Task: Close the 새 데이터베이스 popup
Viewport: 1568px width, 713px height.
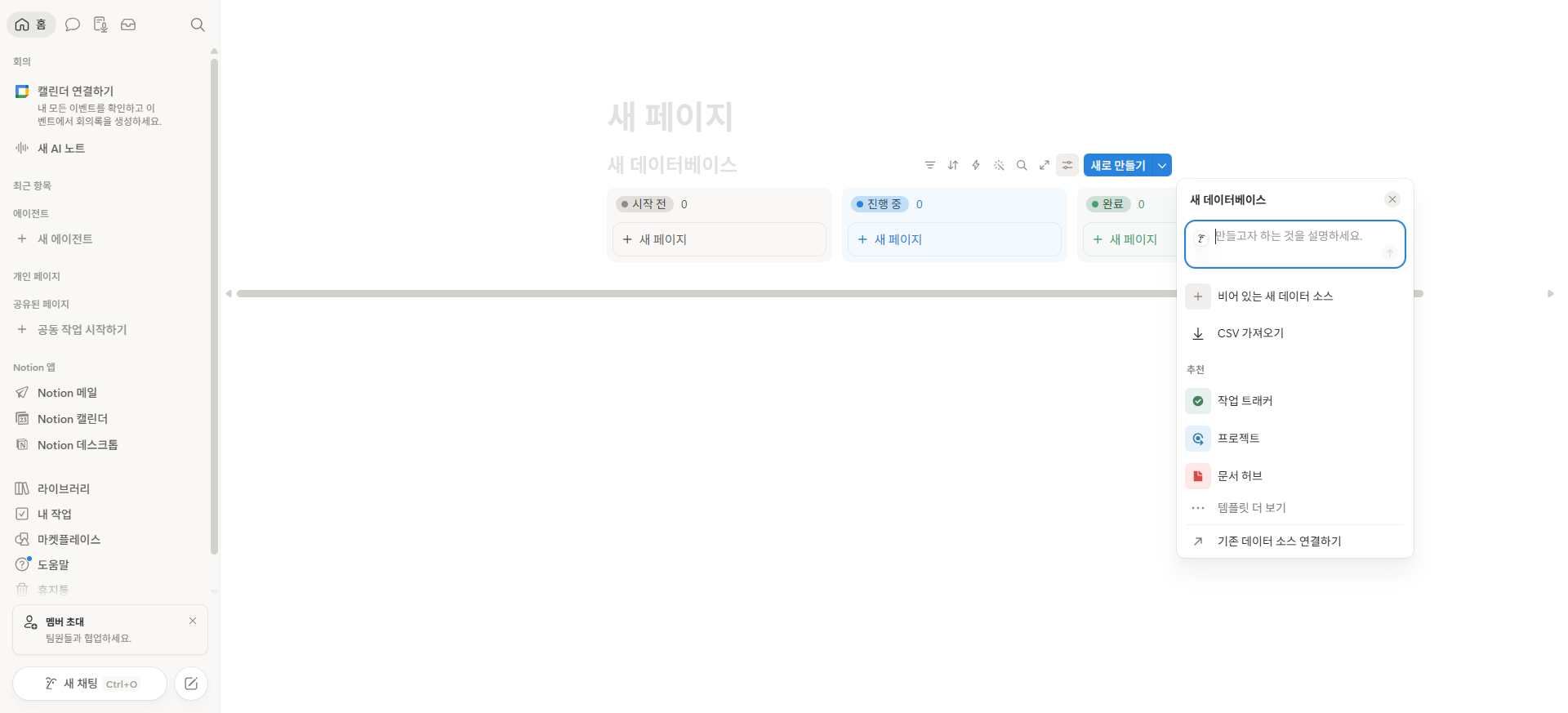Action: pos(1392,199)
